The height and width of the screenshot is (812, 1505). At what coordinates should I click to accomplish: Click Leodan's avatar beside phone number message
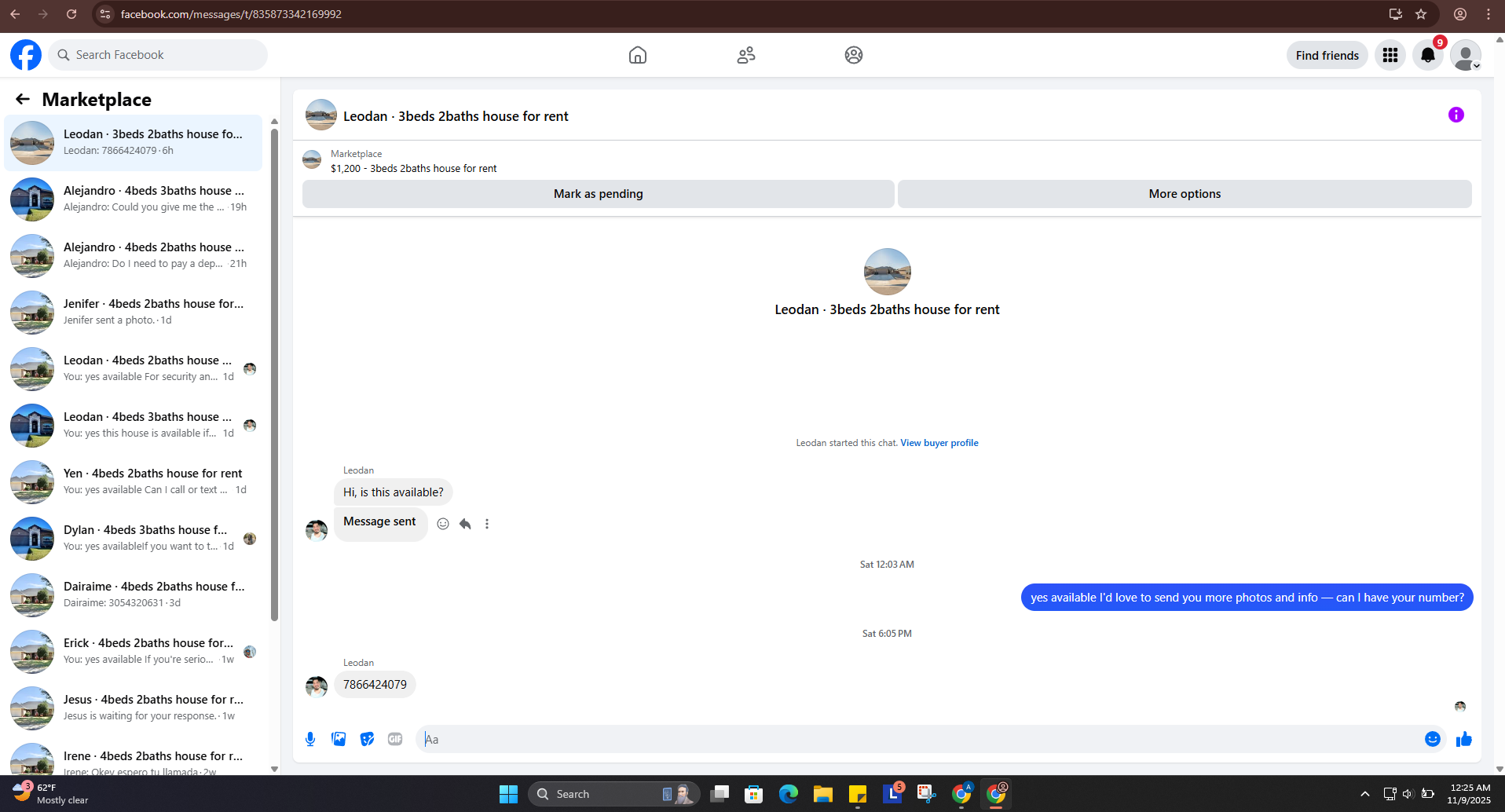[317, 686]
